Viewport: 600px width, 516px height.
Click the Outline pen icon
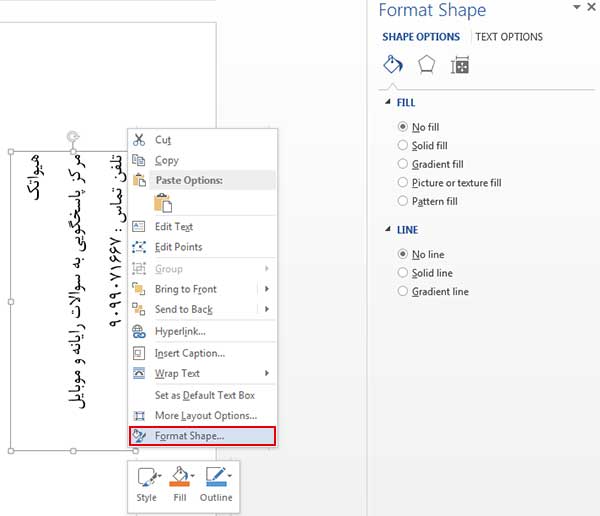216,477
